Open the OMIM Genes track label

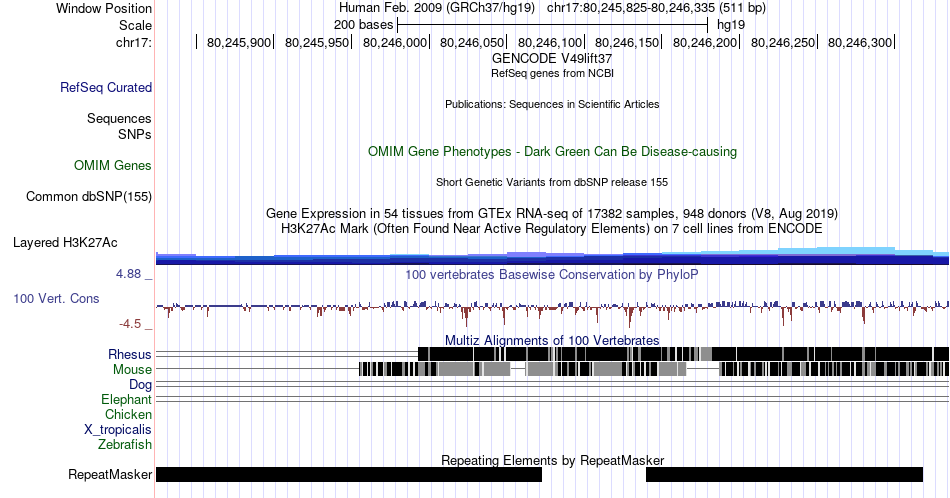pos(112,165)
